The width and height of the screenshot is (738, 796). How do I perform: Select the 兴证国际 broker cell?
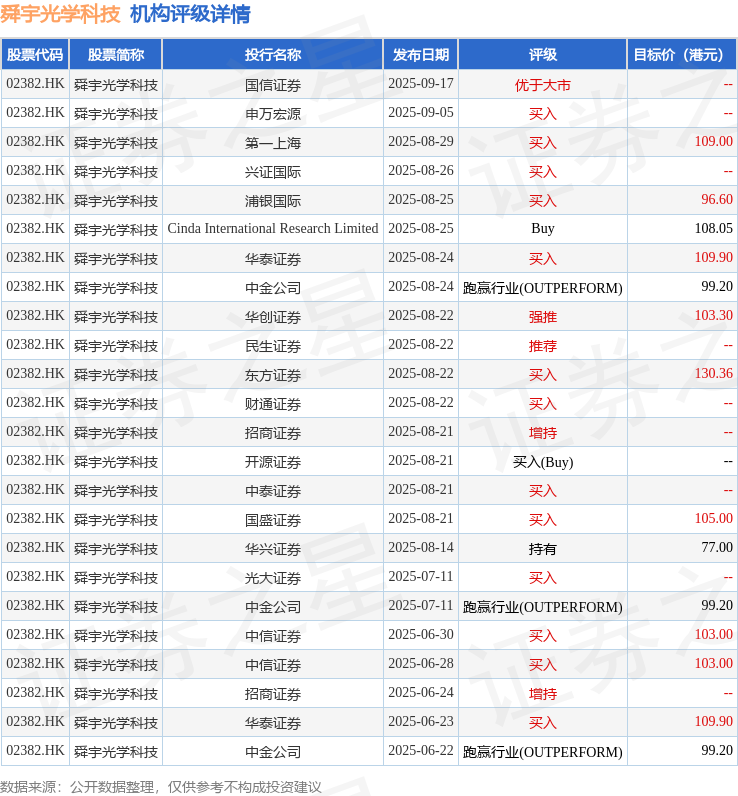(x=273, y=171)
